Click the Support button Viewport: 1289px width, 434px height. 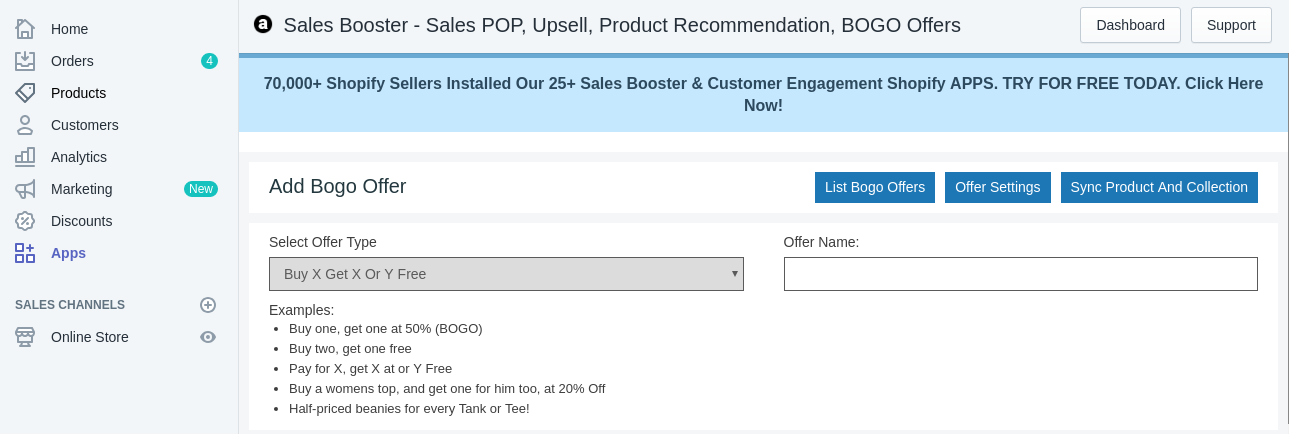pos(1231,25)
